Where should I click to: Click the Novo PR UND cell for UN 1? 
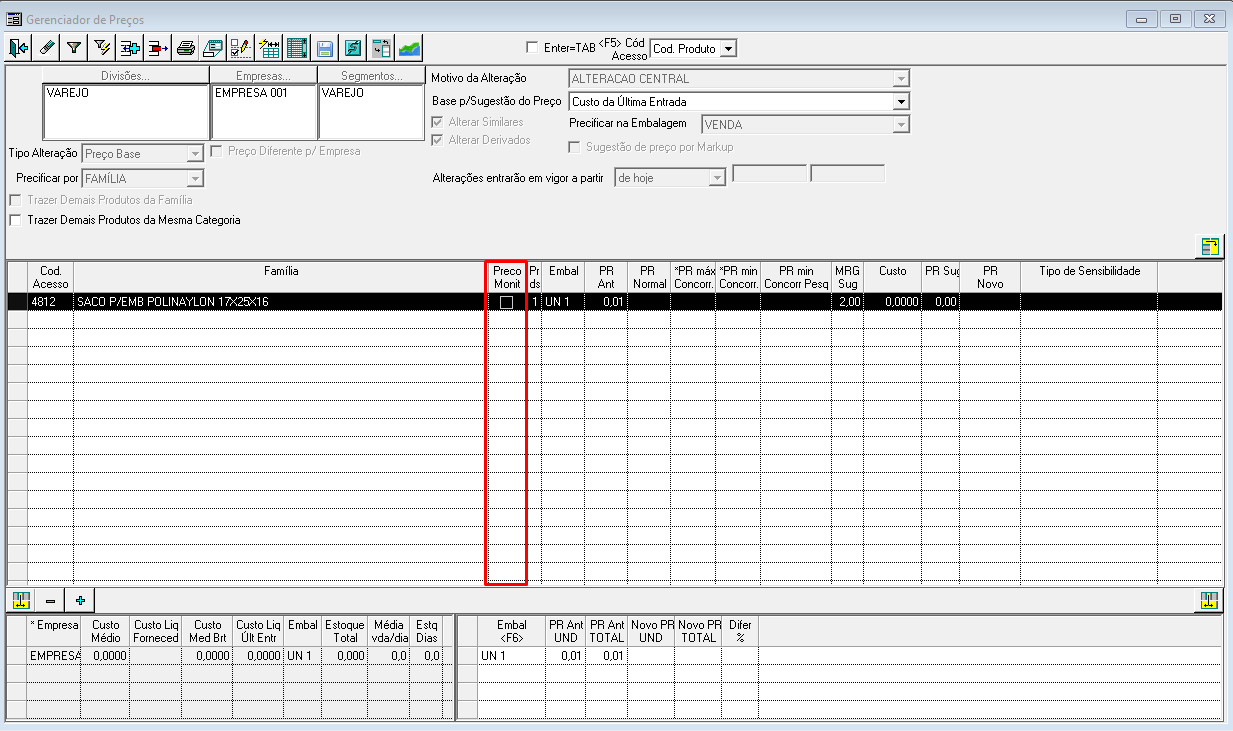tap(653, 656)
